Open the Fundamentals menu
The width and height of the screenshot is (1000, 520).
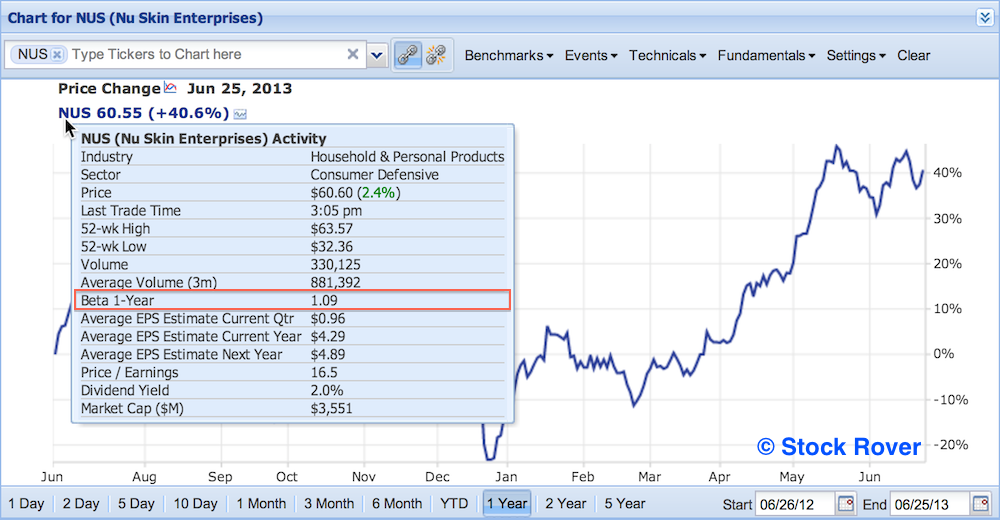(766, 56)
